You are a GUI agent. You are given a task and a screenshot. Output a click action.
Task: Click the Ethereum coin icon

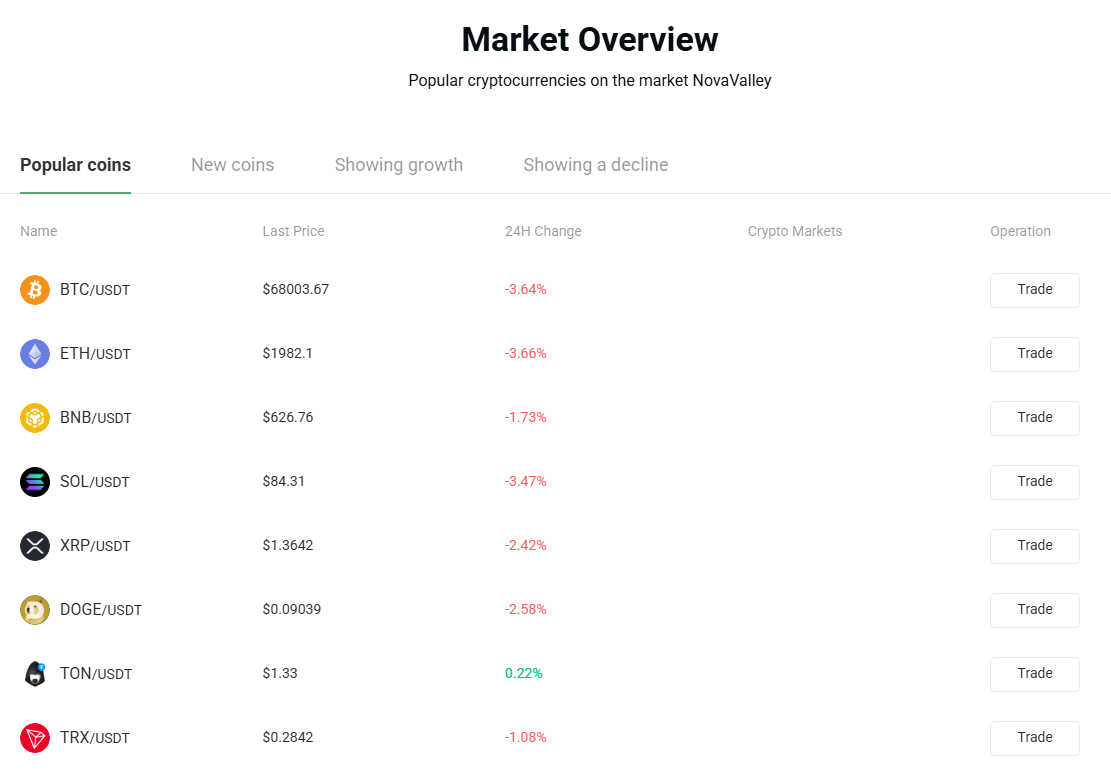point(35,354)
